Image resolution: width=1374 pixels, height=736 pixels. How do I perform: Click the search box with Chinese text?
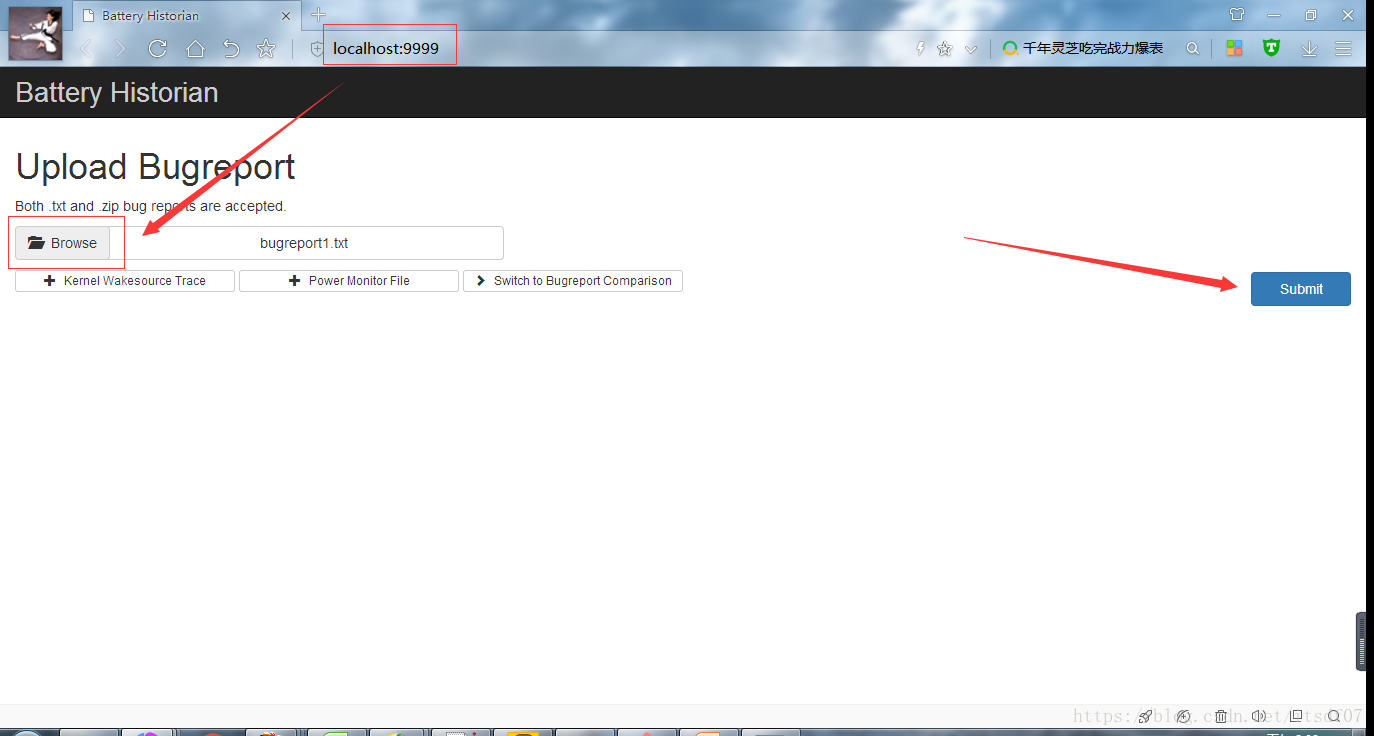tap(1091, 48)
